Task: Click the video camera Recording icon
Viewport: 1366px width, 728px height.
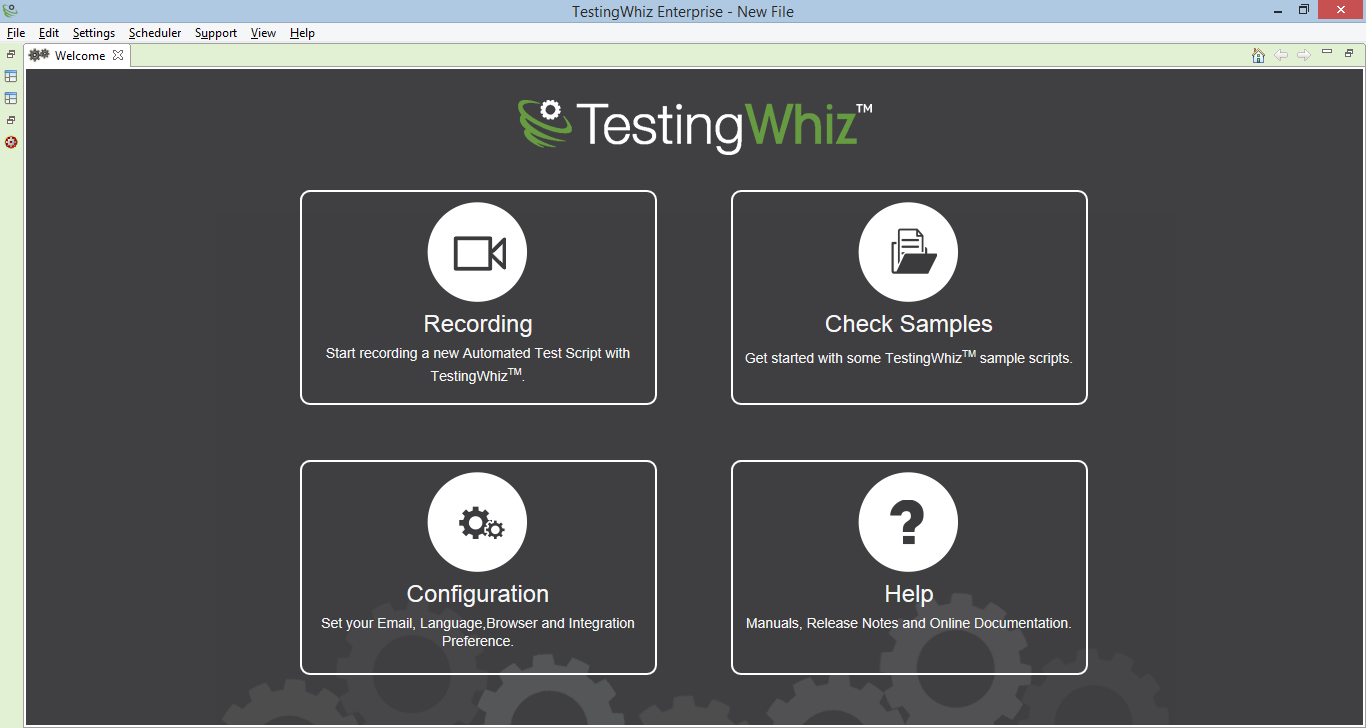Action: pyautogui.click(x=477, y=253)
